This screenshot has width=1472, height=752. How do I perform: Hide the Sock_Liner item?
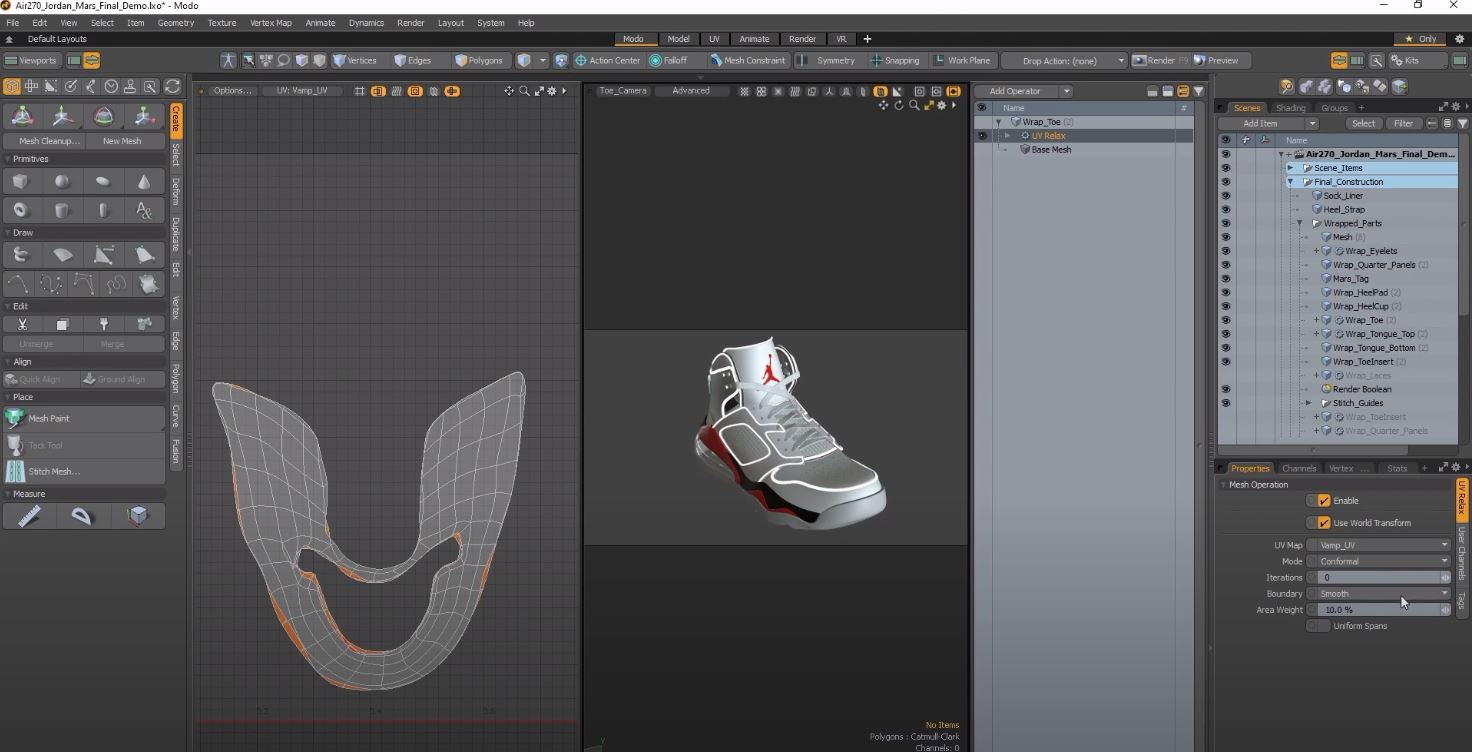click(1225, 196)
